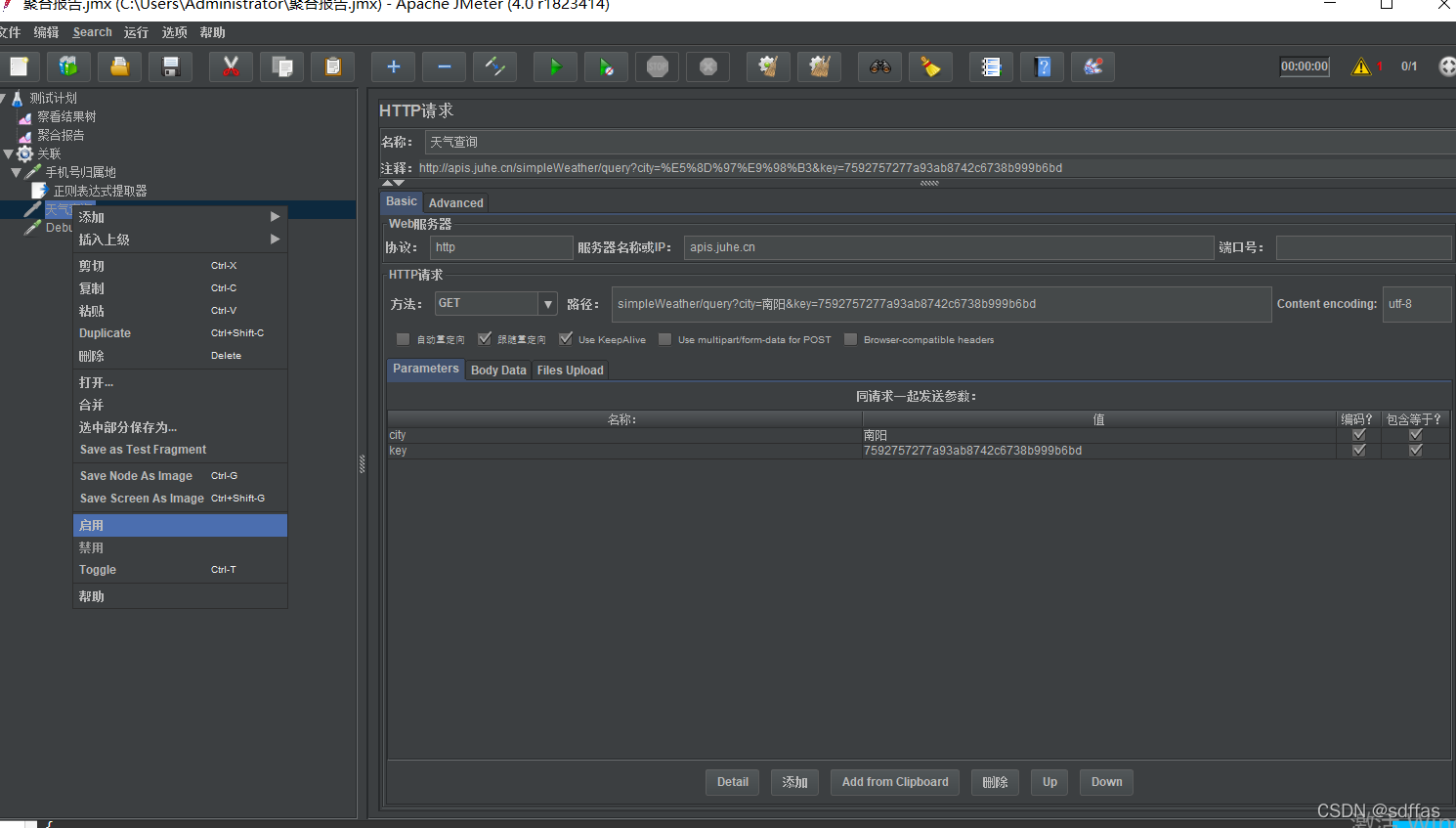The width and height of the screenshot is (1456, 828).
Task: Click the yellow warning triangle log icon
Action: click(x=1360, y=66)
